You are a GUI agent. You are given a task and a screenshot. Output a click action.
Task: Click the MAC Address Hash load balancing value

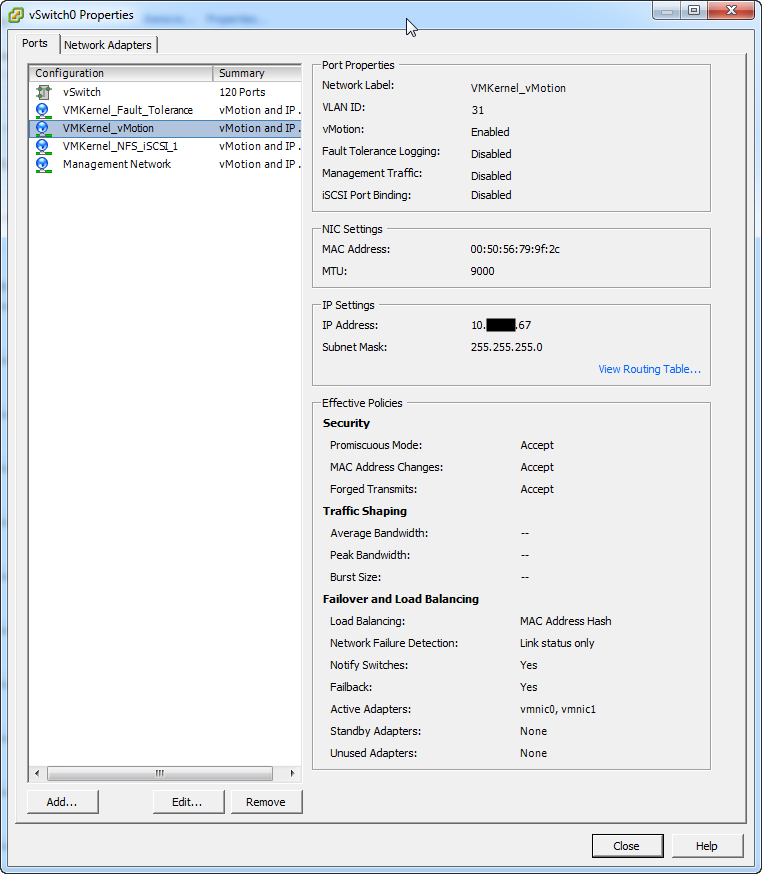point(565,621)
